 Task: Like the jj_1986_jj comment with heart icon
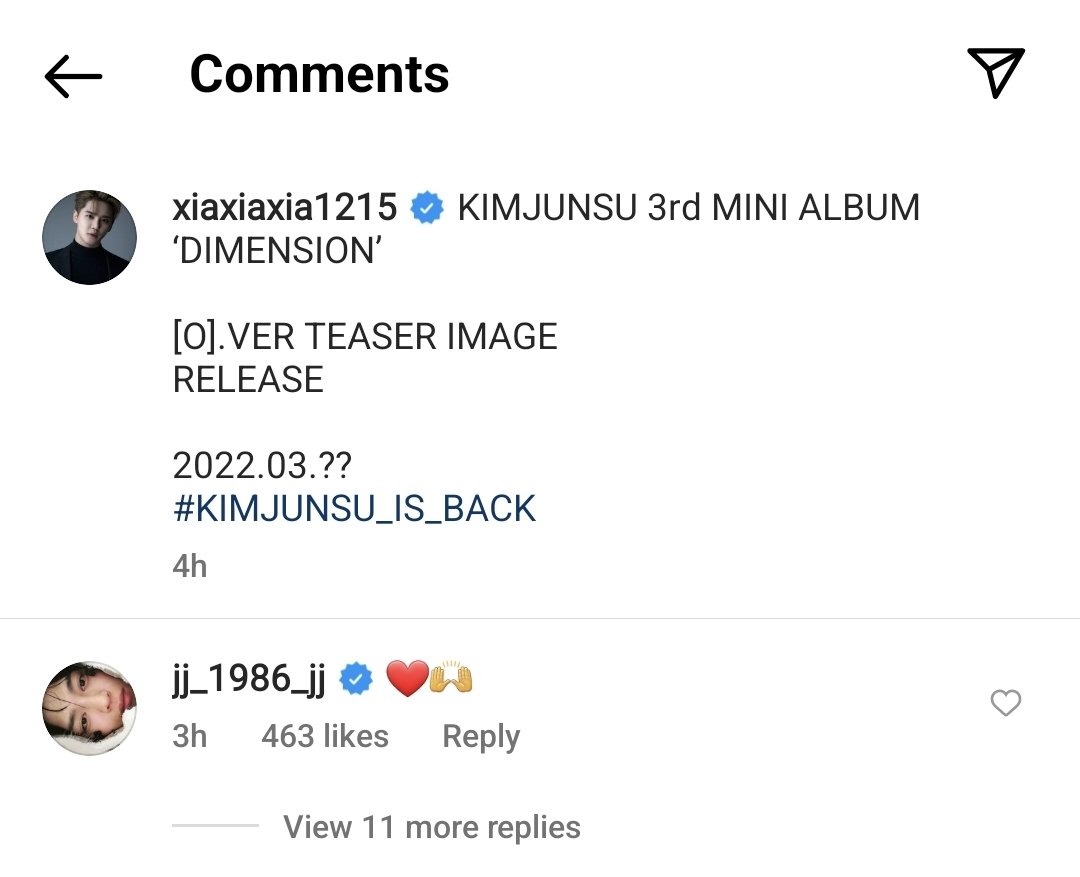(x=1005, y=703)
